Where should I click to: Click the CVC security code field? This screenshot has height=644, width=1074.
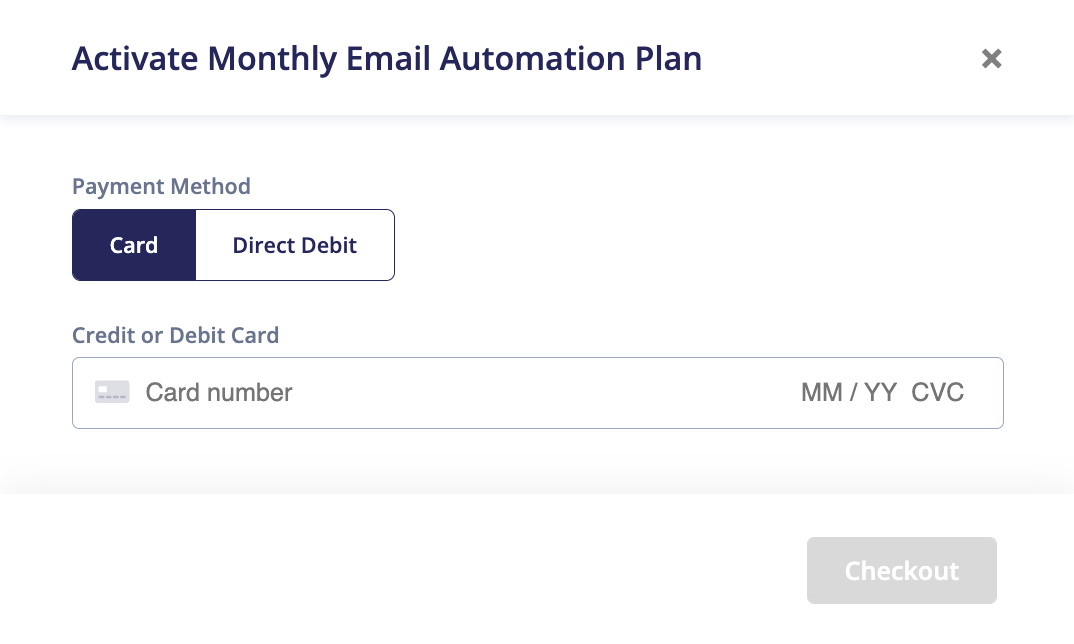coord(937,393)
